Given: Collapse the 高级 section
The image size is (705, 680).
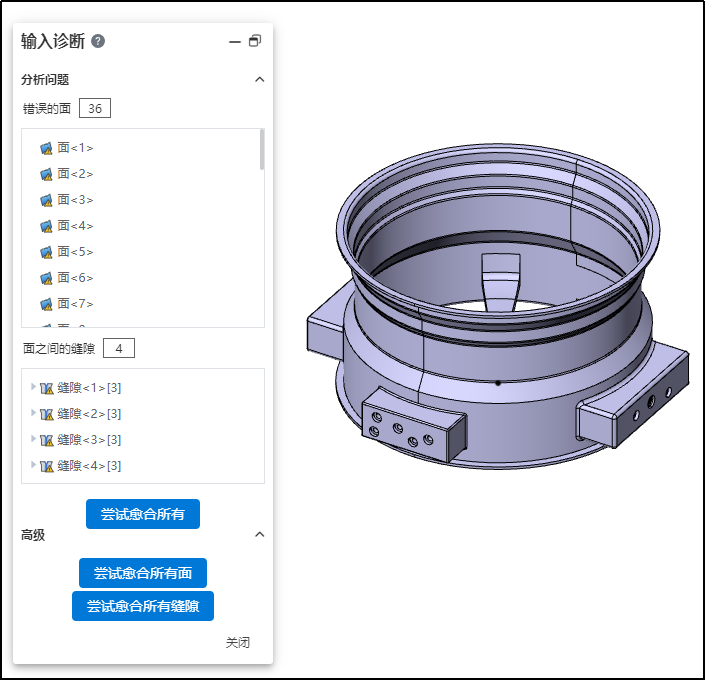Looking at the screenshot, I should click(x=259, y=535).
